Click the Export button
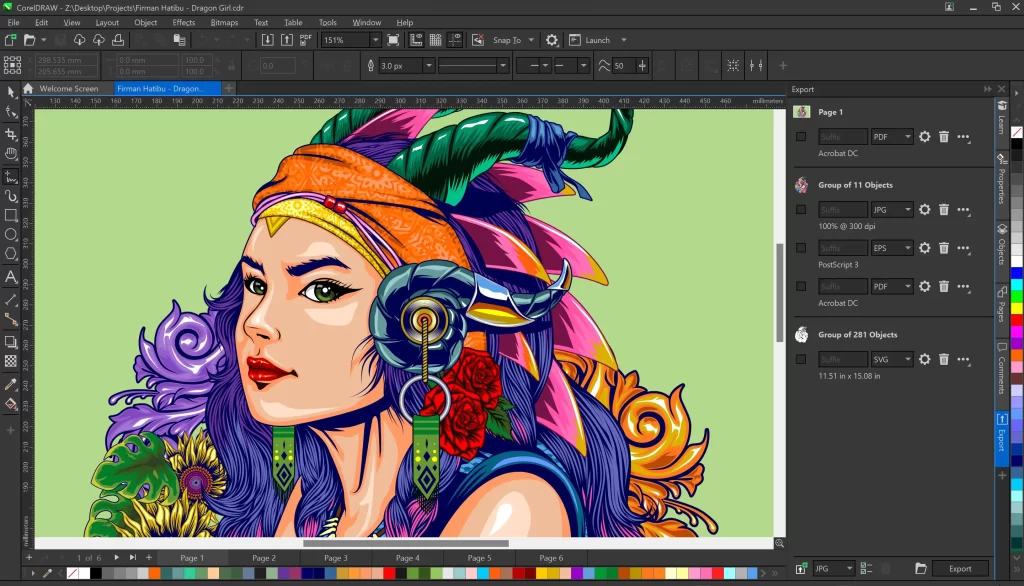The height and width of the screenshot is (586, 1024). pyautogui.click(x=960, y=568)
